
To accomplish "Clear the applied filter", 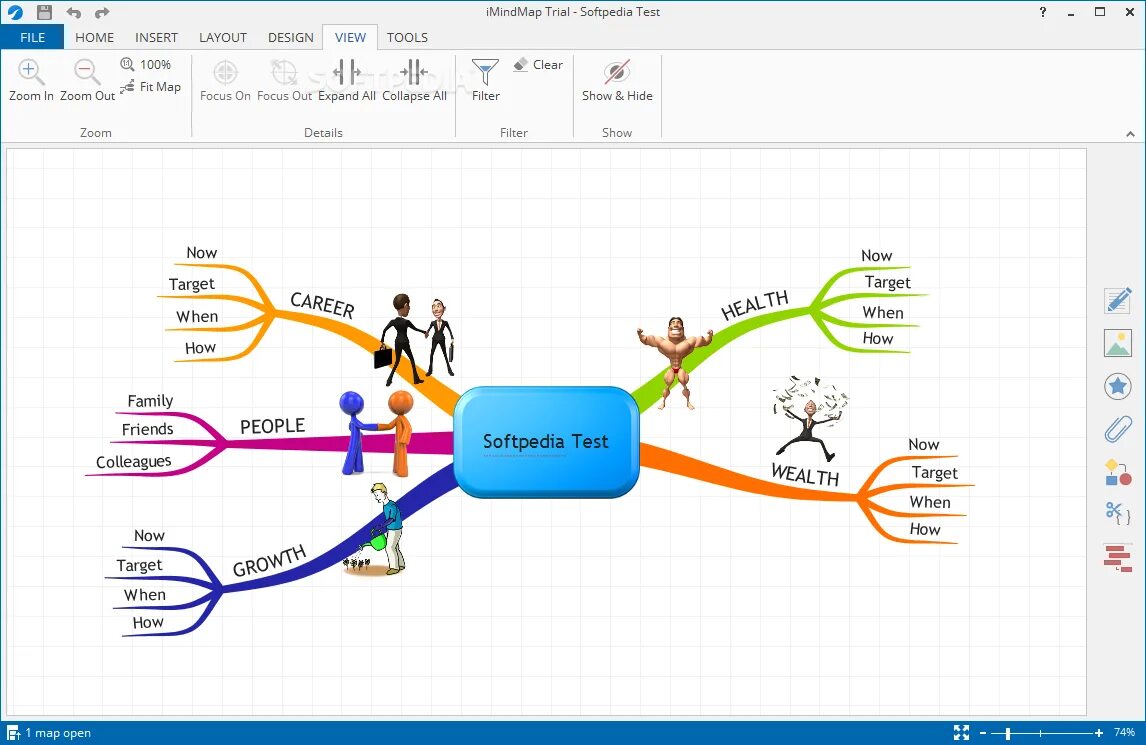I will click(538, 64).
